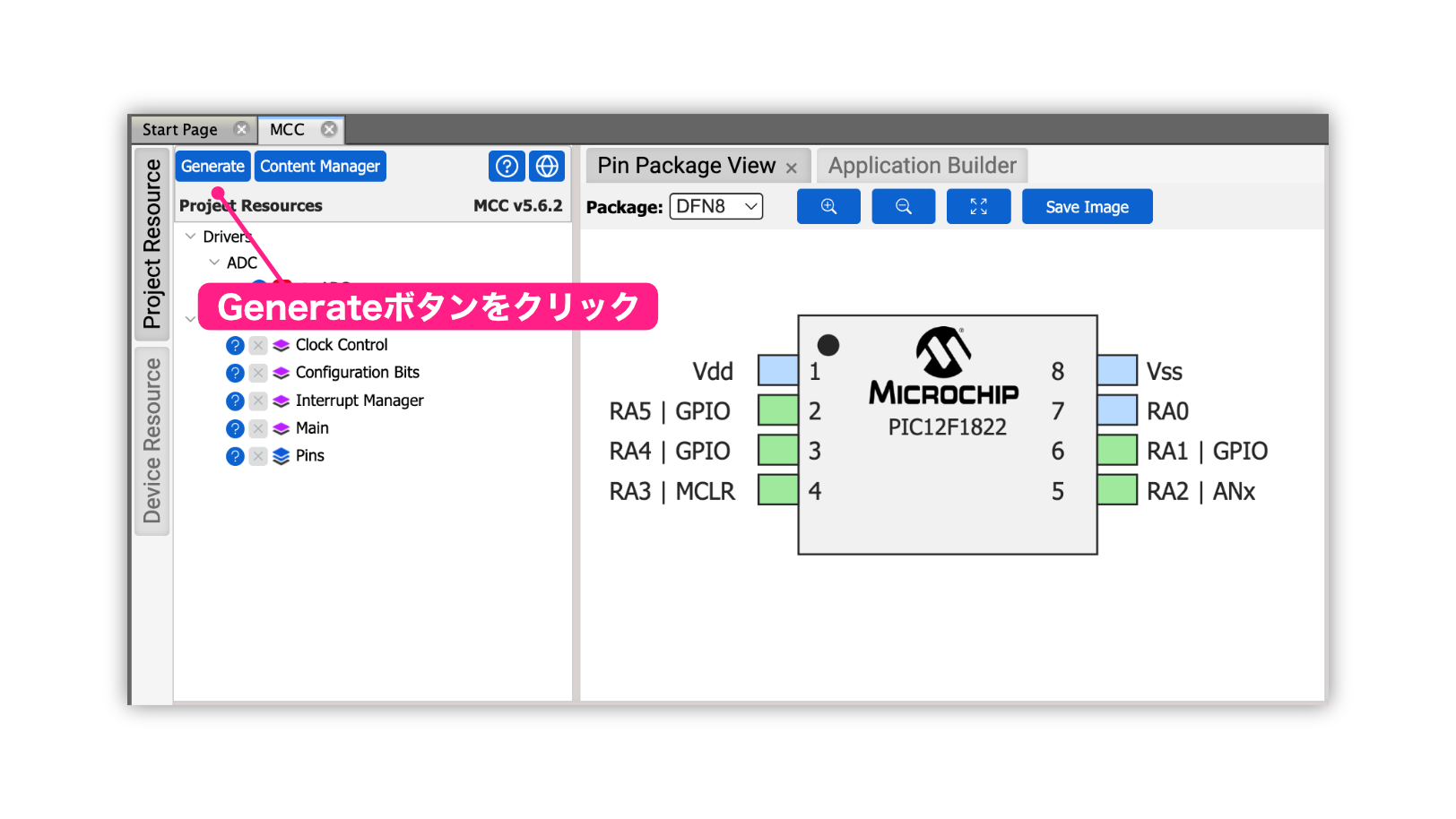This screenshot has height=819, width=1456.
Task: Click the MCC v5.6.2 version text
Action: pyautogui.click(x=518, y=205)
